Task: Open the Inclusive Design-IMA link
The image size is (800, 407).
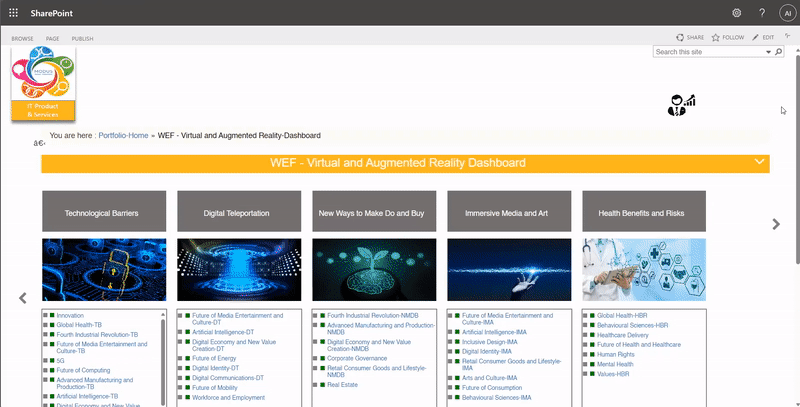Action: click(490, 342)
